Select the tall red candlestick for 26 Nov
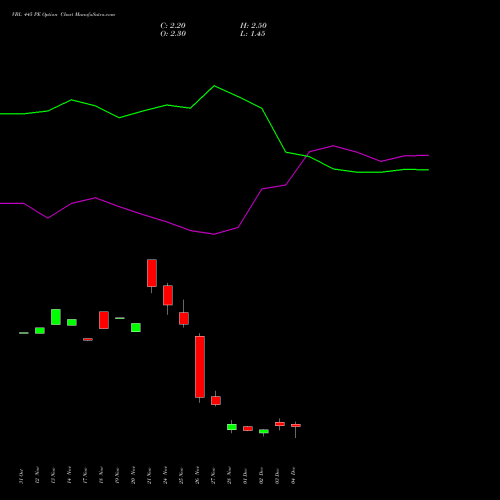 [x=200, y=367]
